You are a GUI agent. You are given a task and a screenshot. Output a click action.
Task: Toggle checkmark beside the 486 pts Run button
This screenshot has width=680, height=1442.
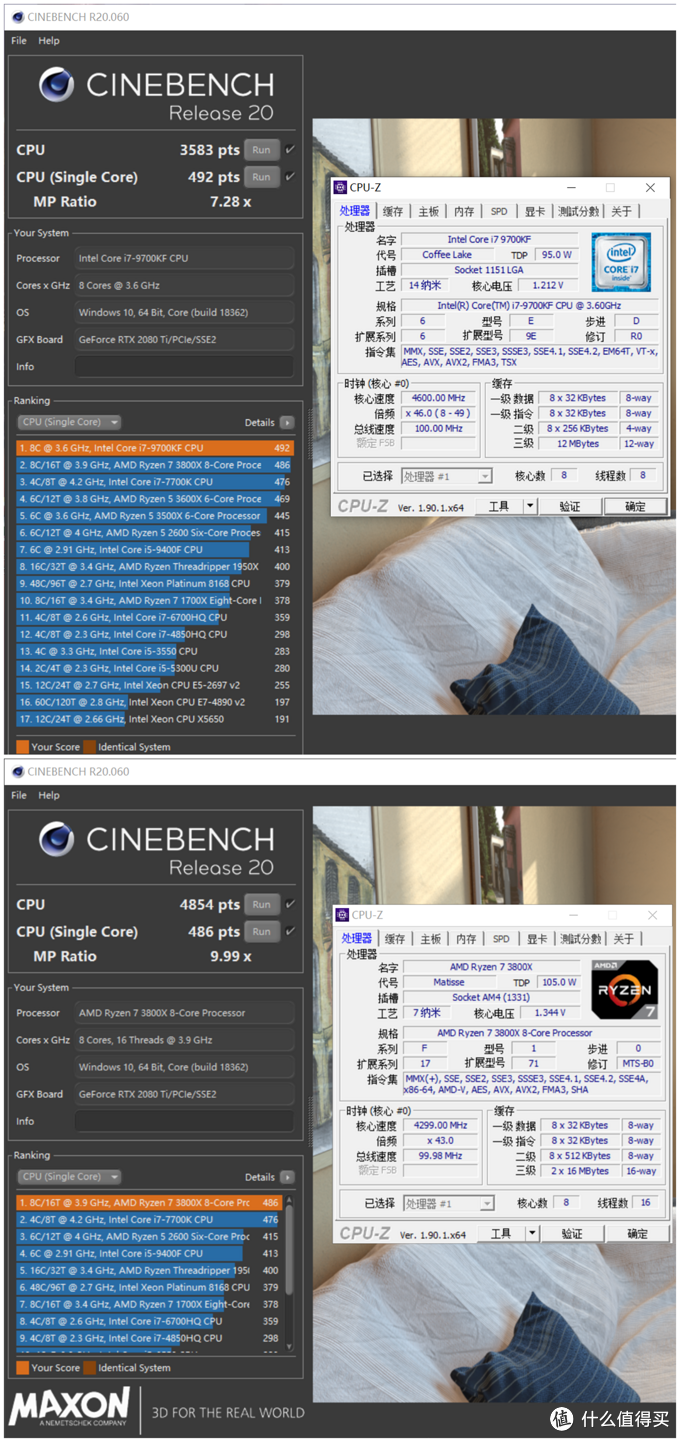[290, 931]
